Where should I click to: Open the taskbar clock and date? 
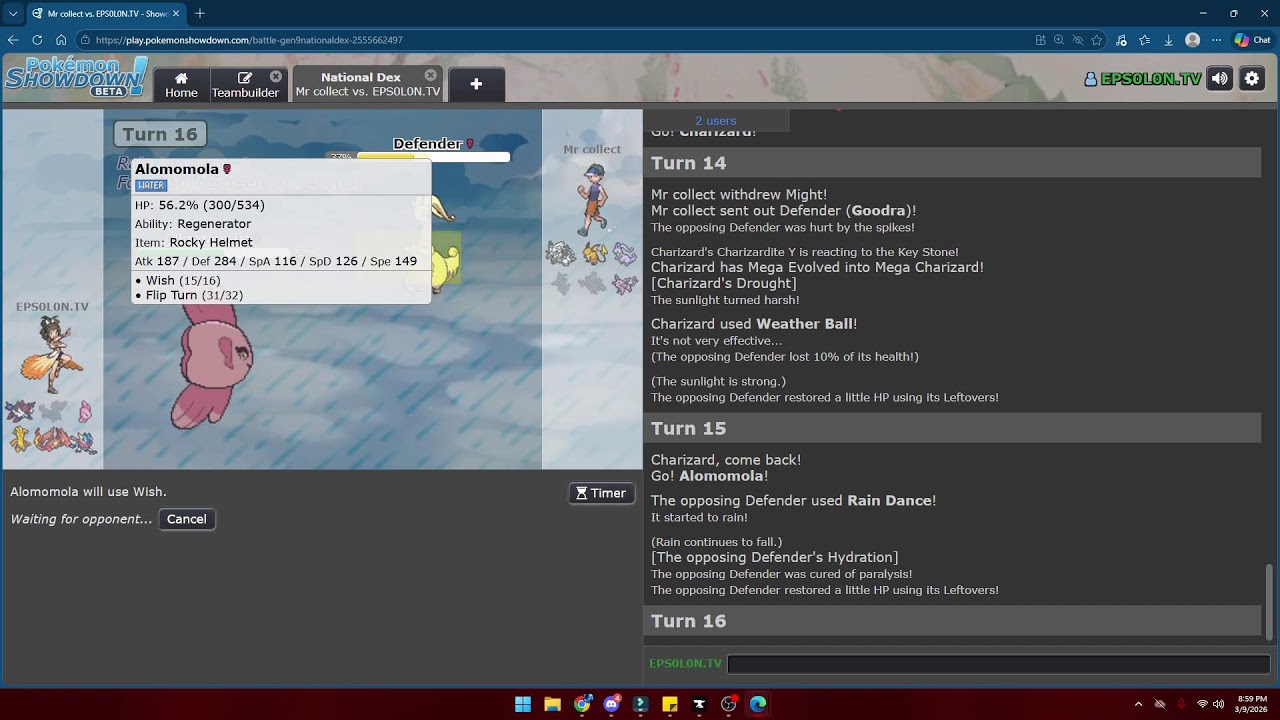(x=1252, y=704)
